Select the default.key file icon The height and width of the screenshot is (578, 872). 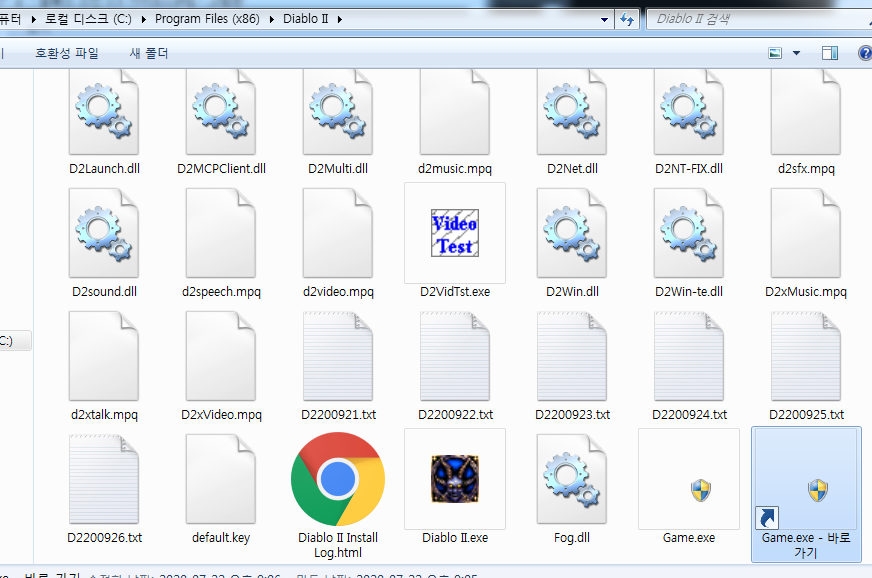(221, 479)
